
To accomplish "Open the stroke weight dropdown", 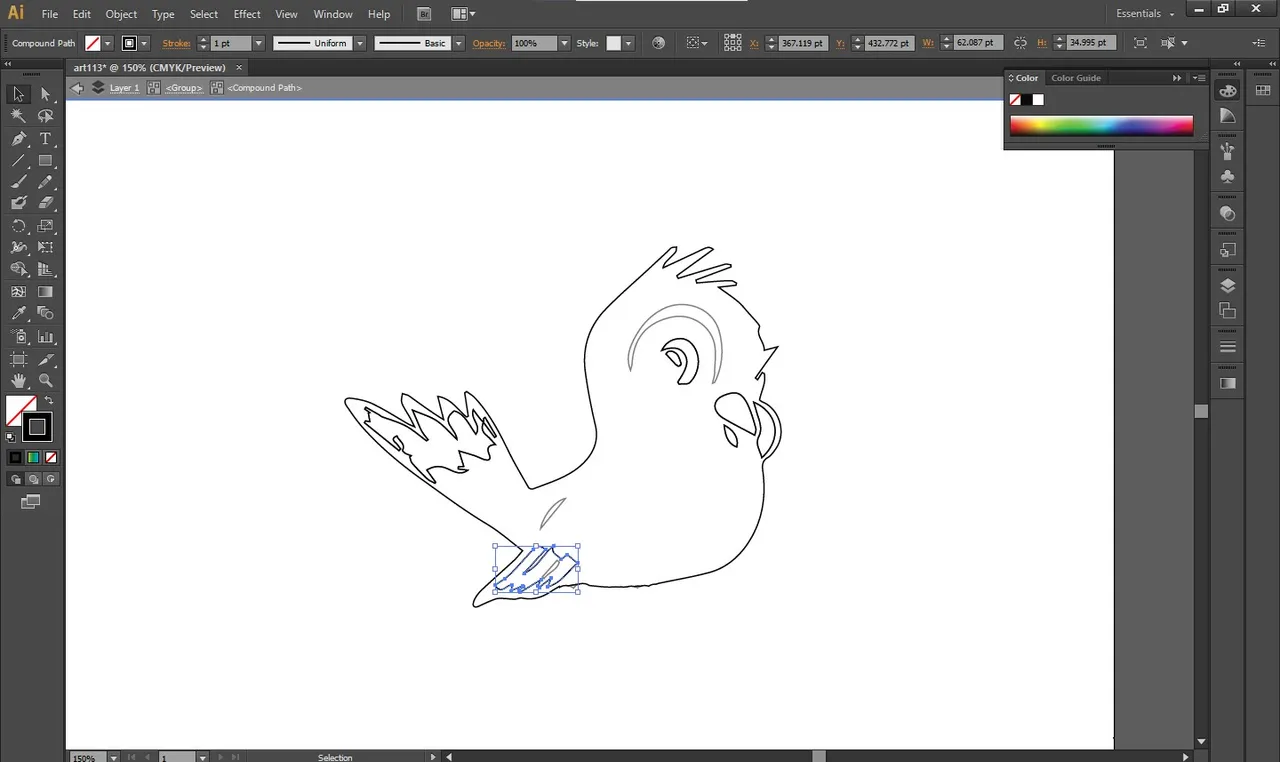I will point(258,43).
